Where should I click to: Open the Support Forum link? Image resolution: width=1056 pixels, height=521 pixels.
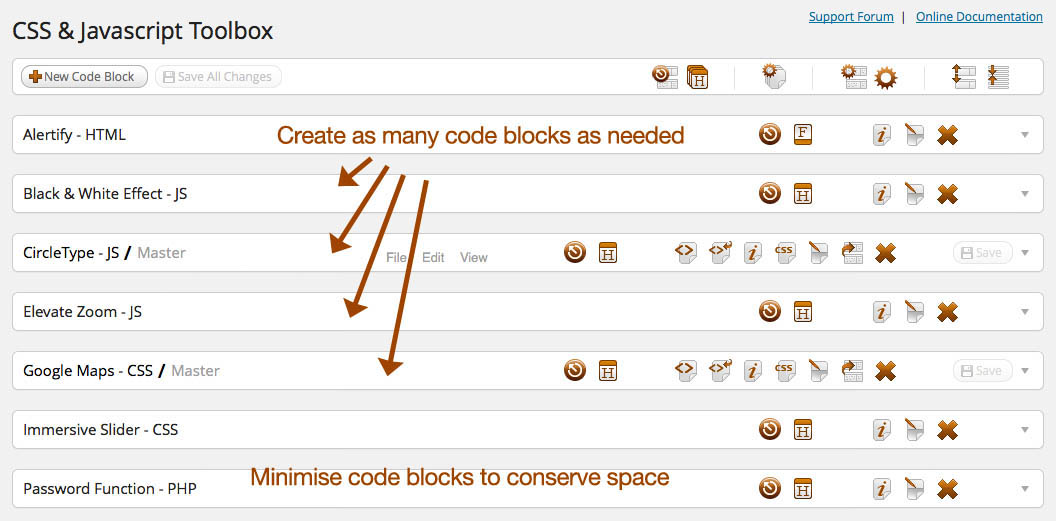point(851,17)
